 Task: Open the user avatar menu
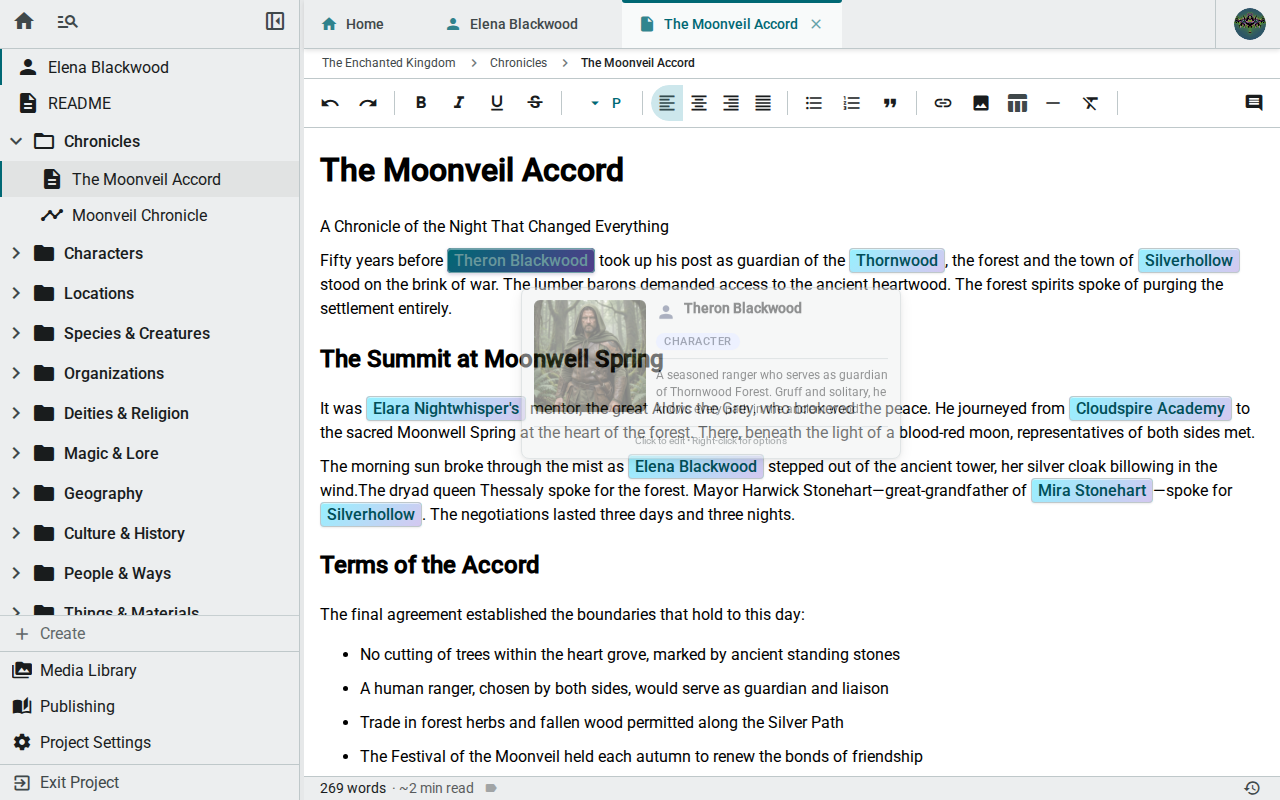tap(1250, 24)
